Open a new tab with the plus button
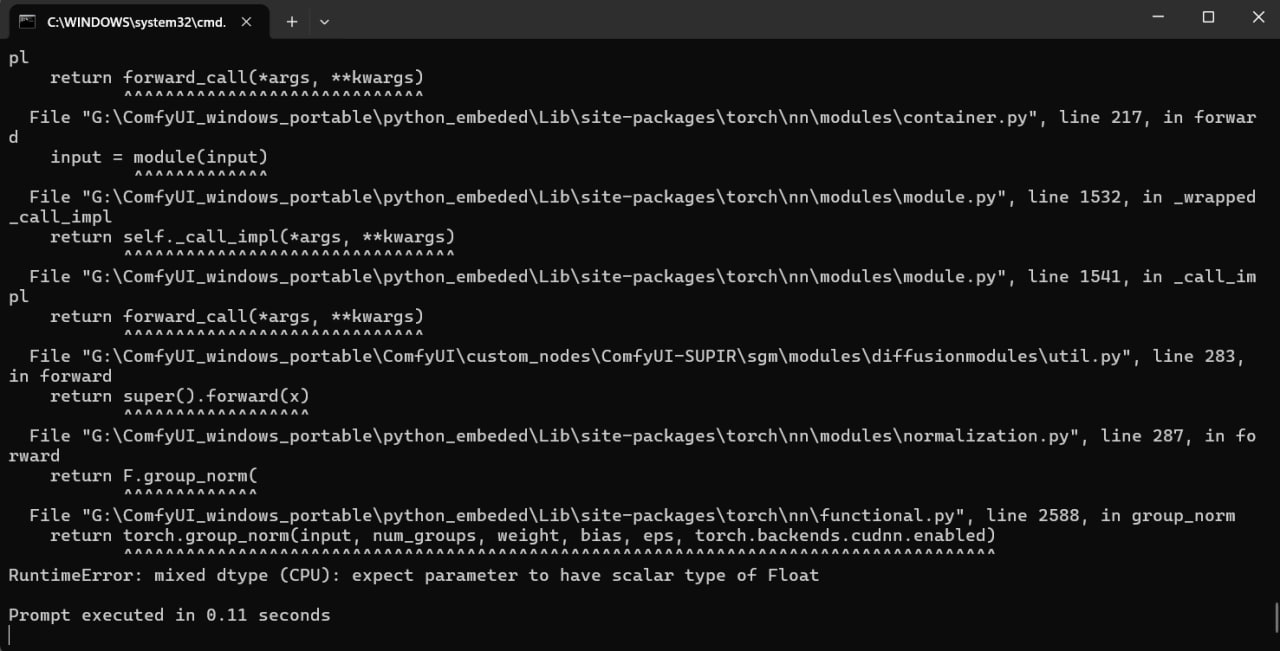This screenshot has width=1280, height=651. [x=292, y=21]
